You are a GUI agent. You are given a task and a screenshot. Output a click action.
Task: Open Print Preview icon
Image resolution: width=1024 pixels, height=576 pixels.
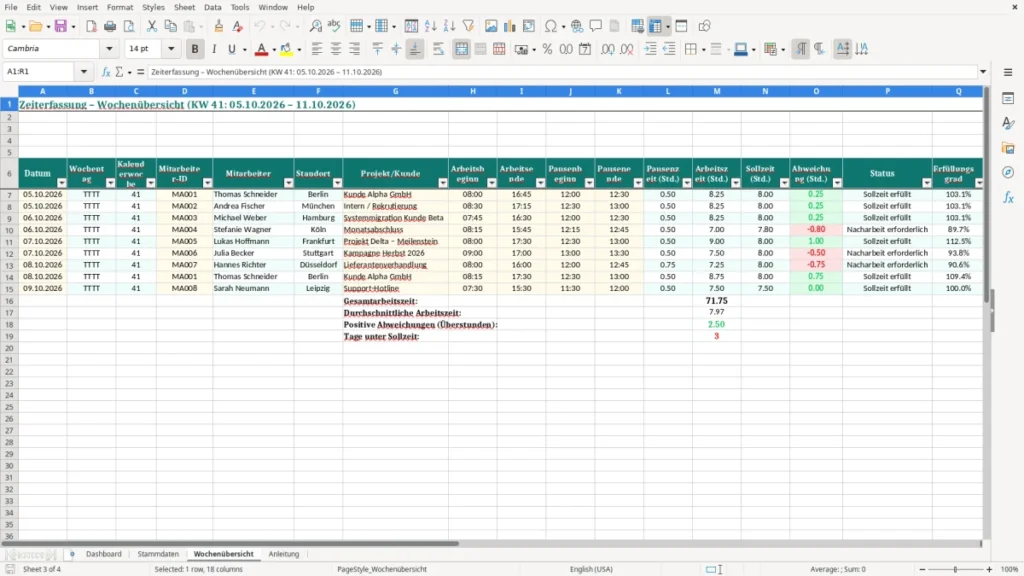pos(129,26)
